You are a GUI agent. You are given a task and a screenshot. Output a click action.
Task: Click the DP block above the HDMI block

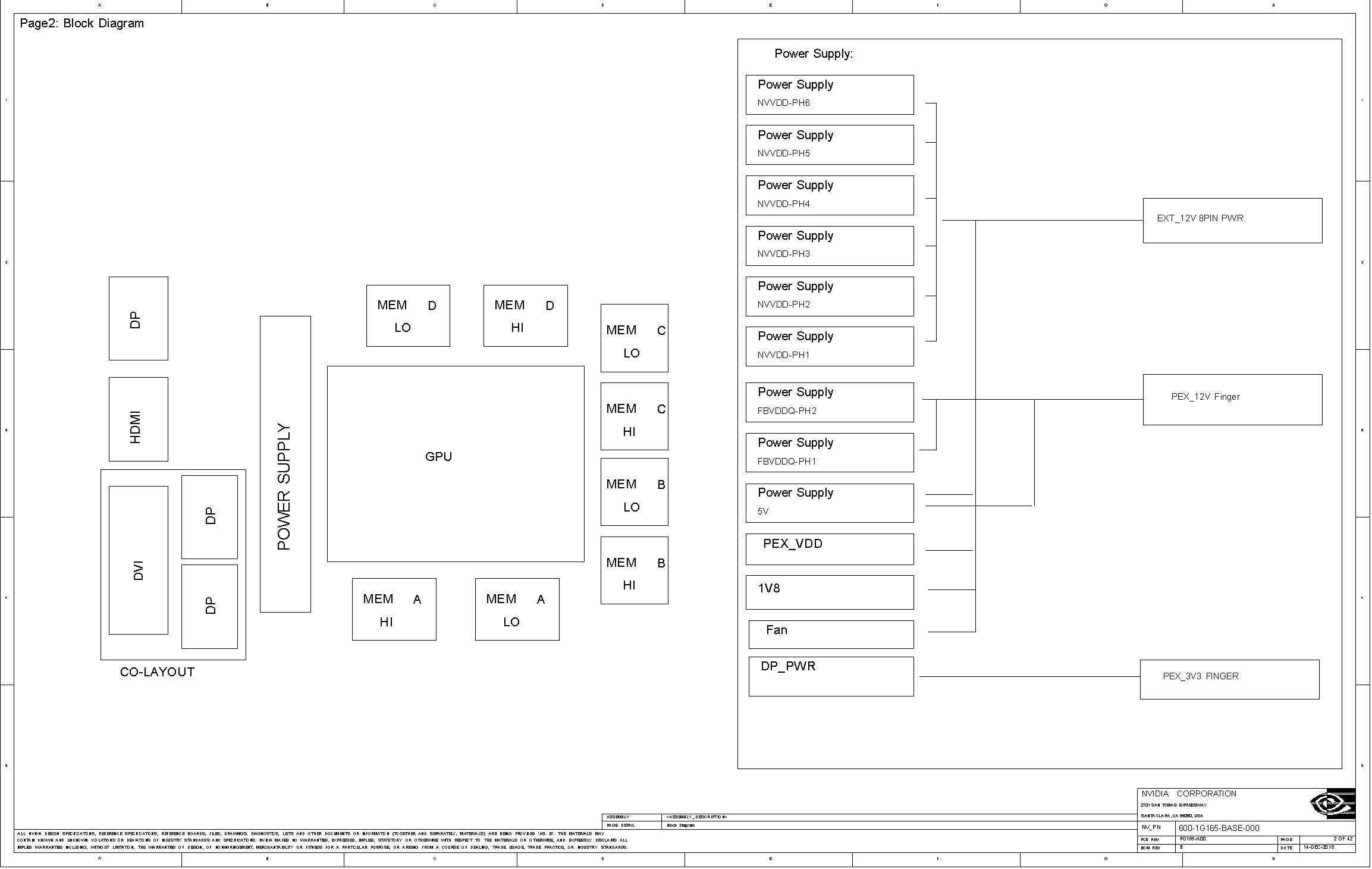click(x=139, y=318)
